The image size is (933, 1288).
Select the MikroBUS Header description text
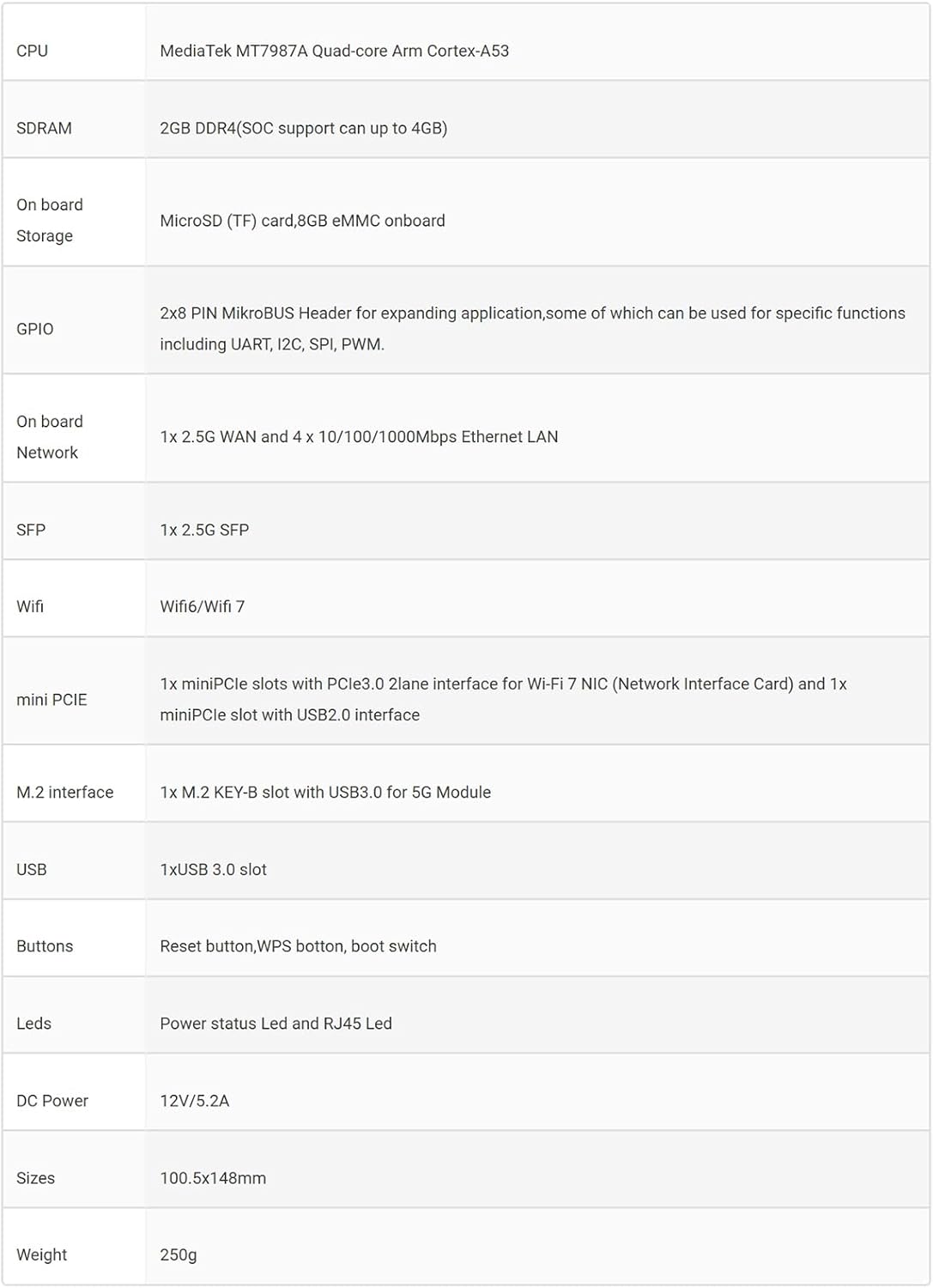pyautogui.click(x=532, y=329)
